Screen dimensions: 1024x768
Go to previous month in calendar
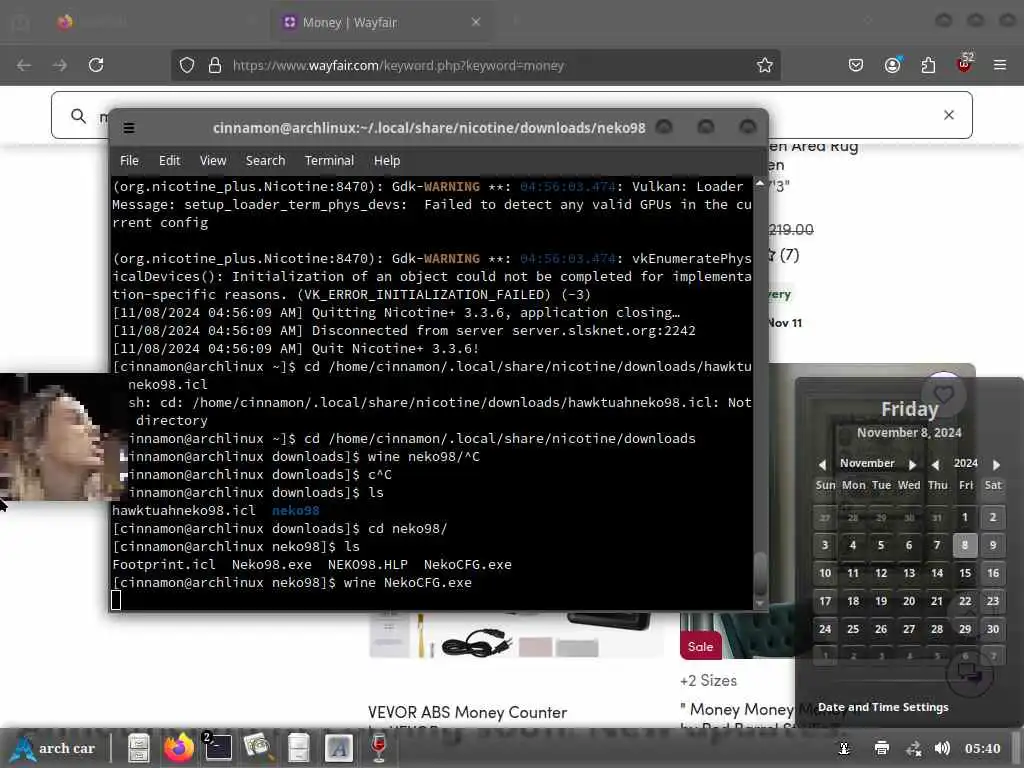click(x=822, y=464)
